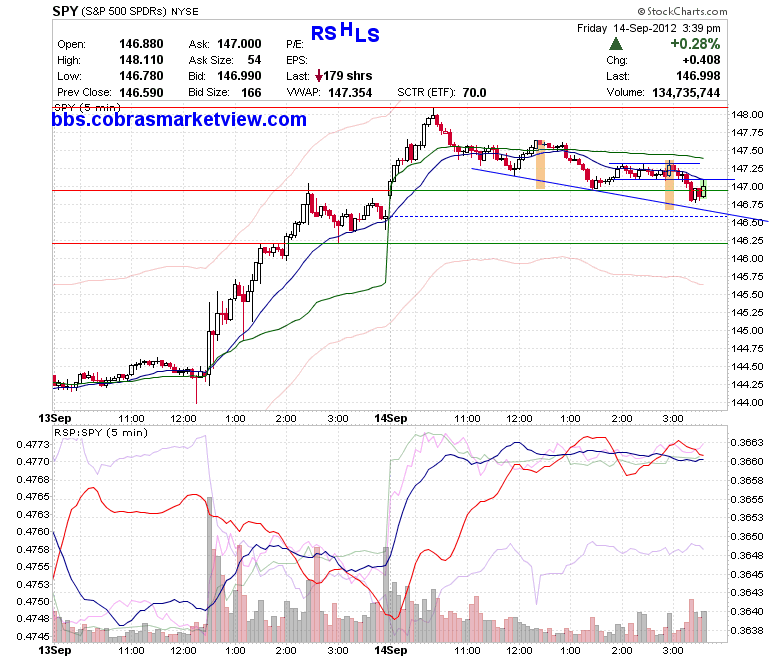Click the 0.3638 right ratio axis label
Image resolution: width=780 pixels, height=659 pixels.
747,631
